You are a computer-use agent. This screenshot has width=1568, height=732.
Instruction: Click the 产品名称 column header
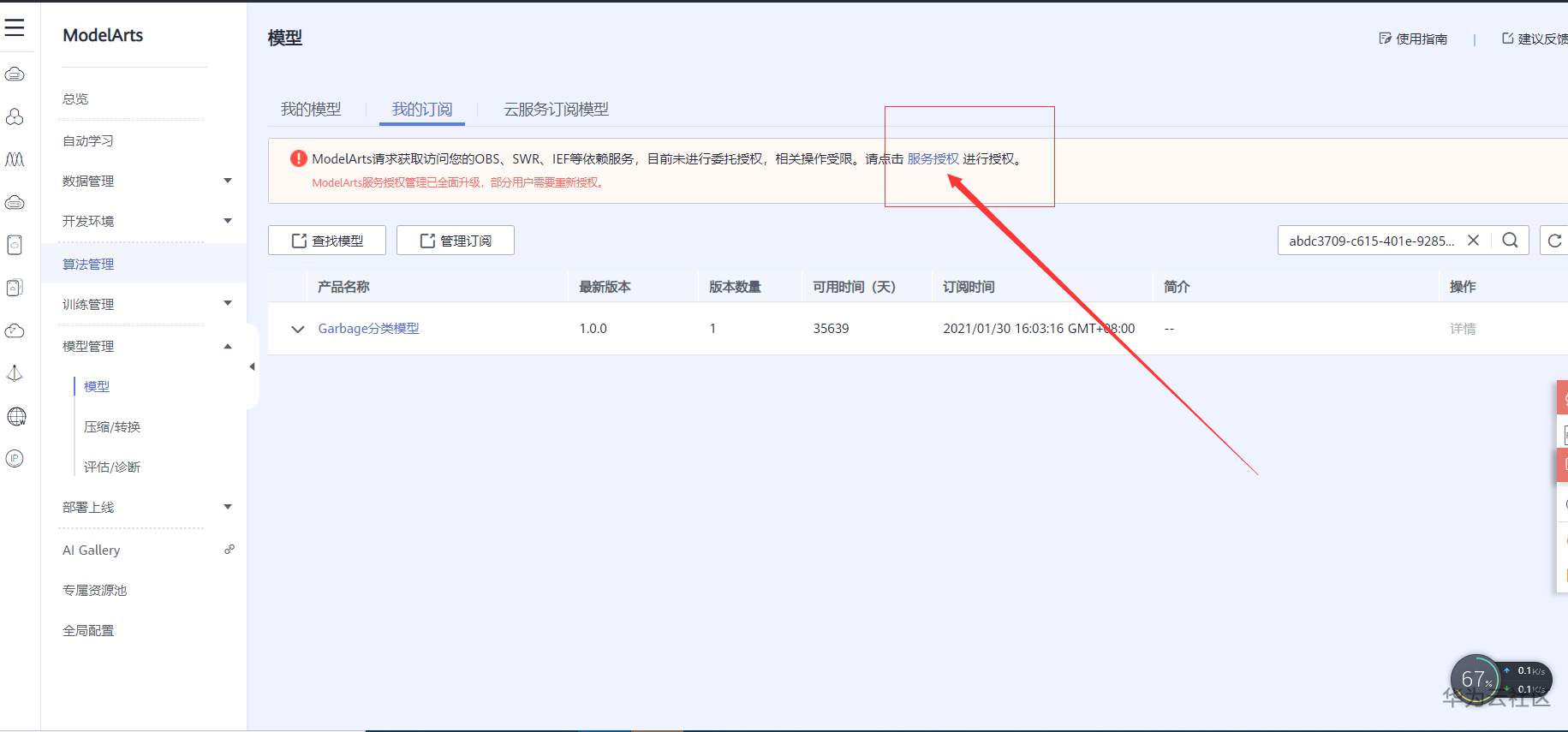point(343,287)
